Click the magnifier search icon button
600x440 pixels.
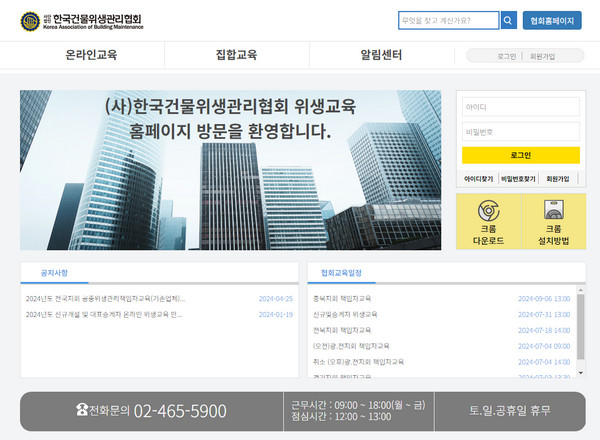click(508, 20)
